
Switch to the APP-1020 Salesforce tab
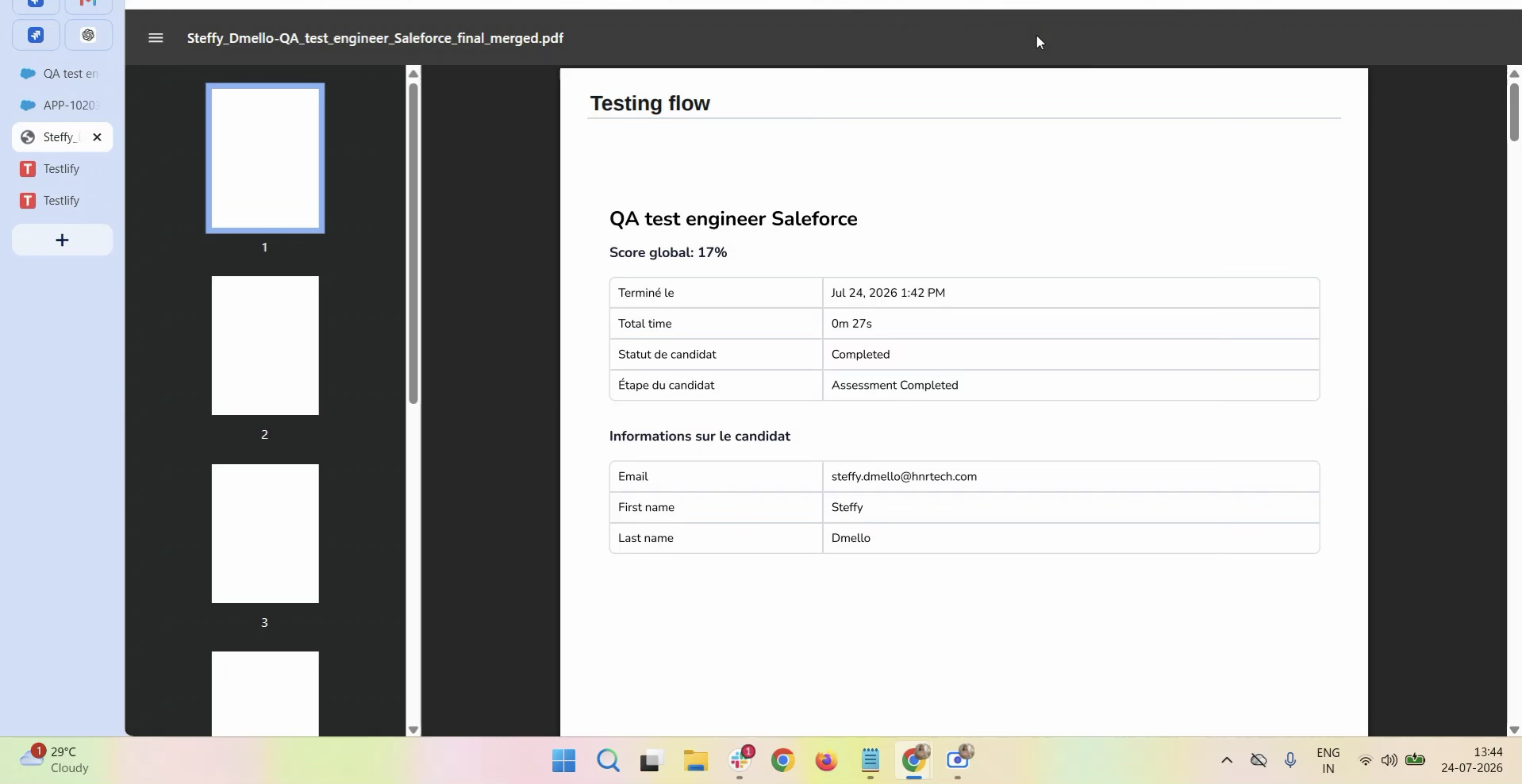(x=62, y=106)
